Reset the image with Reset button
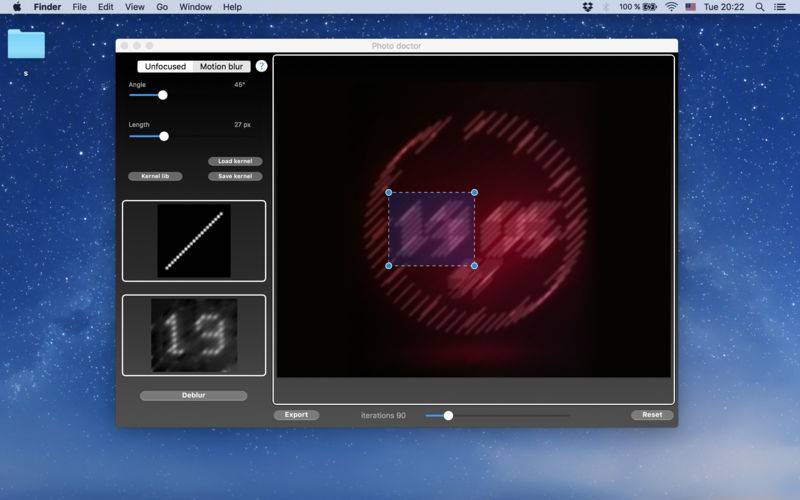This screenshot has width=800, height=500. point(652,415)
